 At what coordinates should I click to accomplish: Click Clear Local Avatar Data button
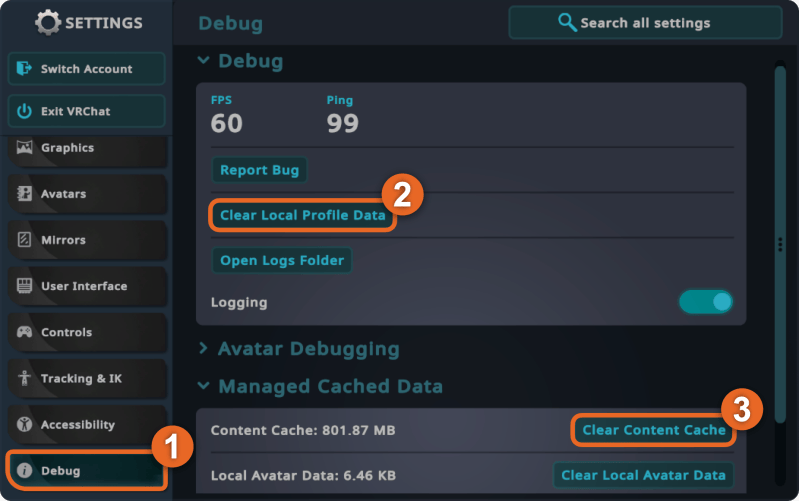coord(643,475)
